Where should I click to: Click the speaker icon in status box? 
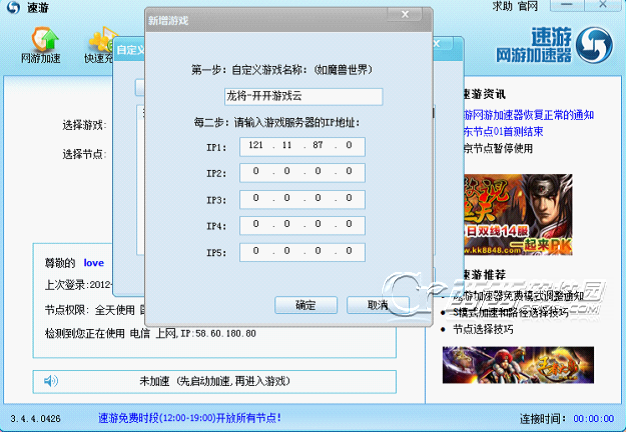(51, 381)
